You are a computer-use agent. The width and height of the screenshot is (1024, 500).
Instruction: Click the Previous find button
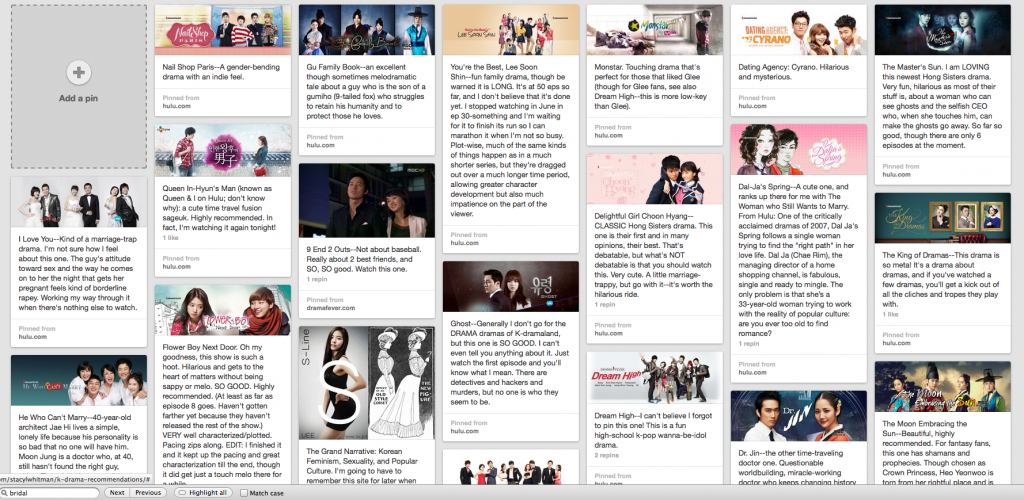148,493
